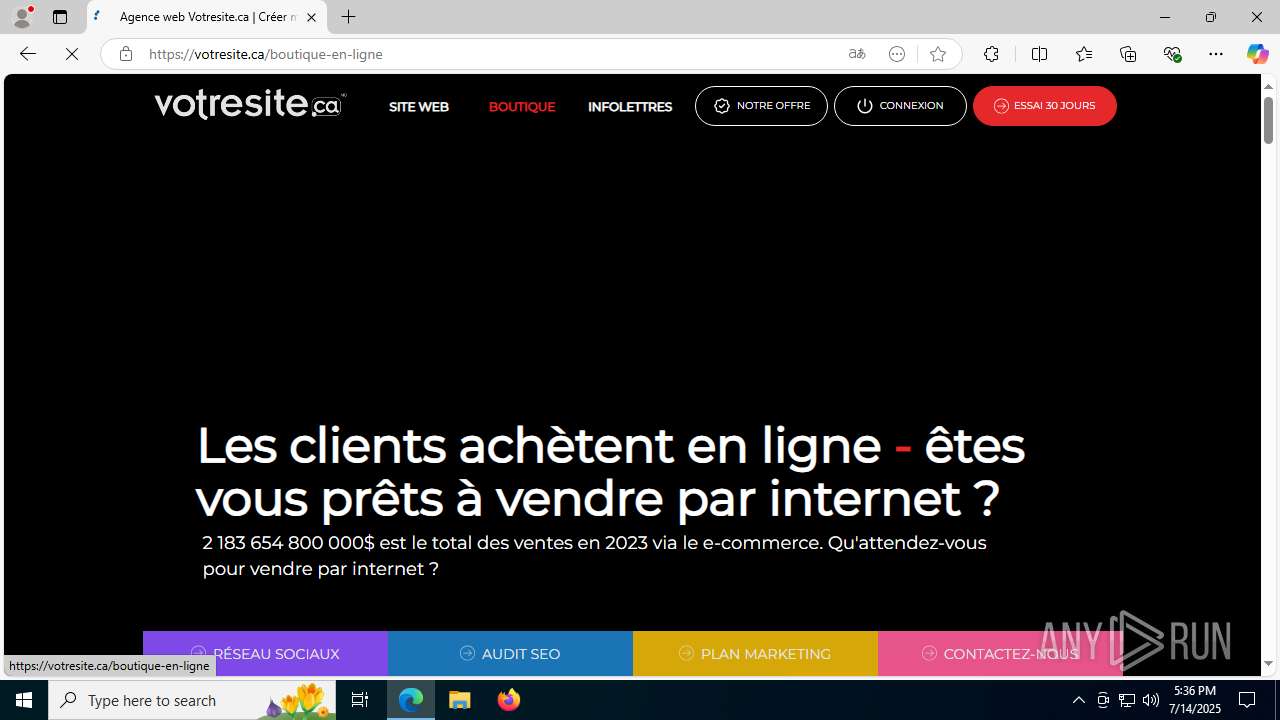This screenshot has width=1280, height=720.
Task: Open the INFOLETTRES menu item
Action: click(630, 107)
